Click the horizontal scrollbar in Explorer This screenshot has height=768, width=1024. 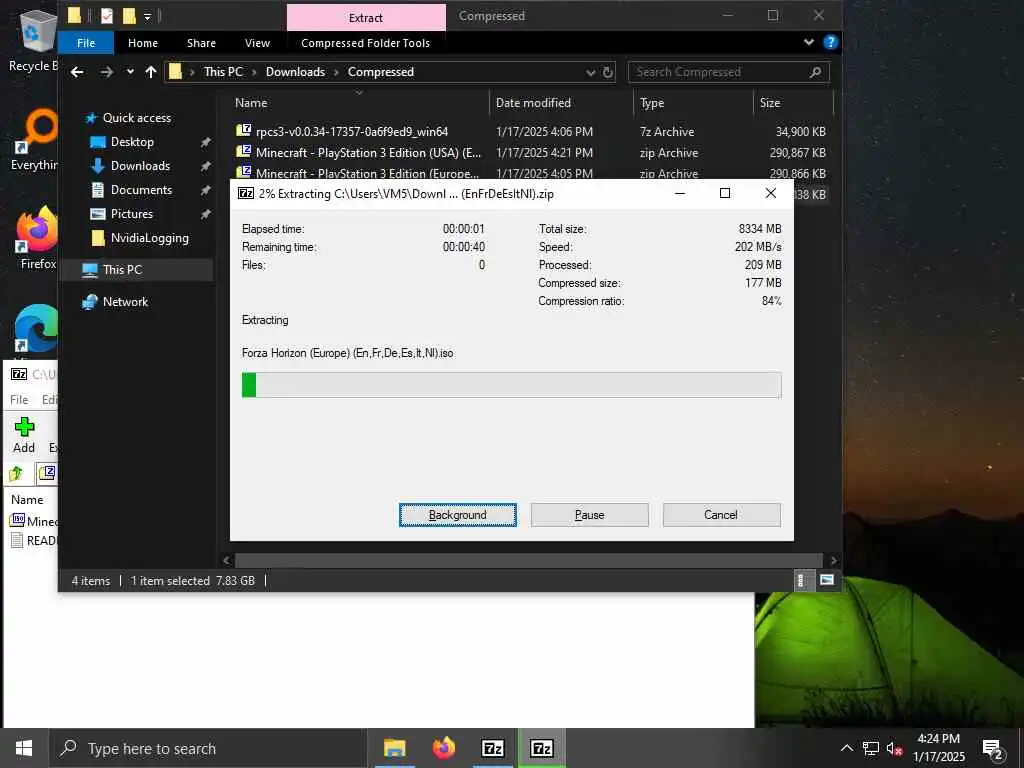528,560
